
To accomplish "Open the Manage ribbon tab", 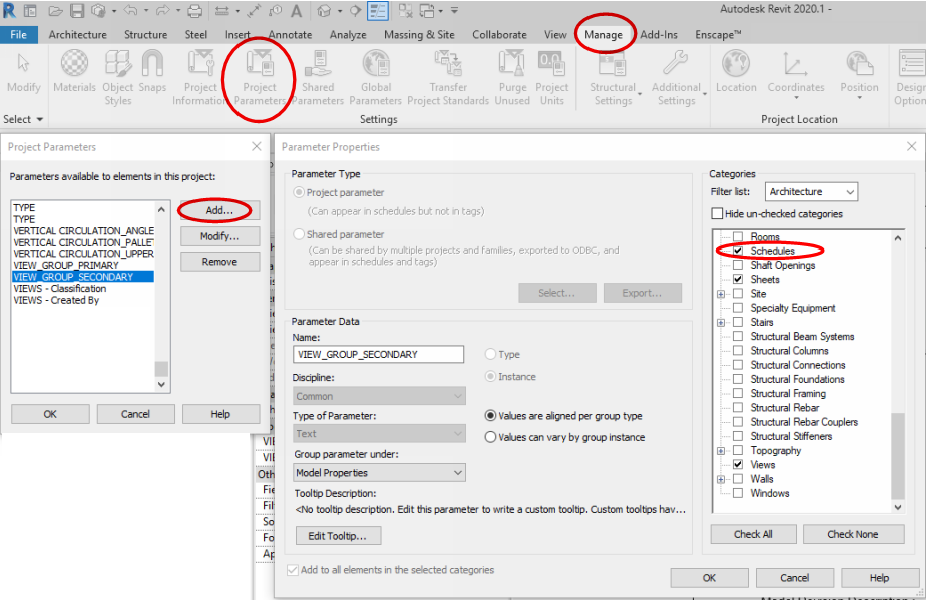I will [604, 33].
